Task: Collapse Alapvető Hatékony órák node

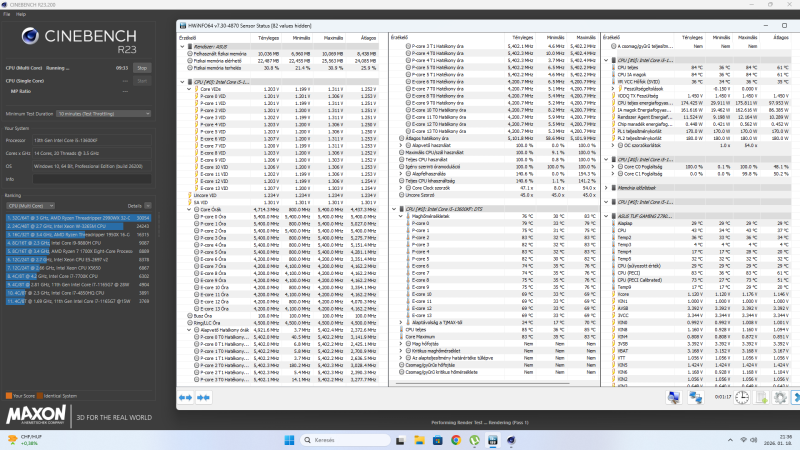Action: tap(189, 330)
